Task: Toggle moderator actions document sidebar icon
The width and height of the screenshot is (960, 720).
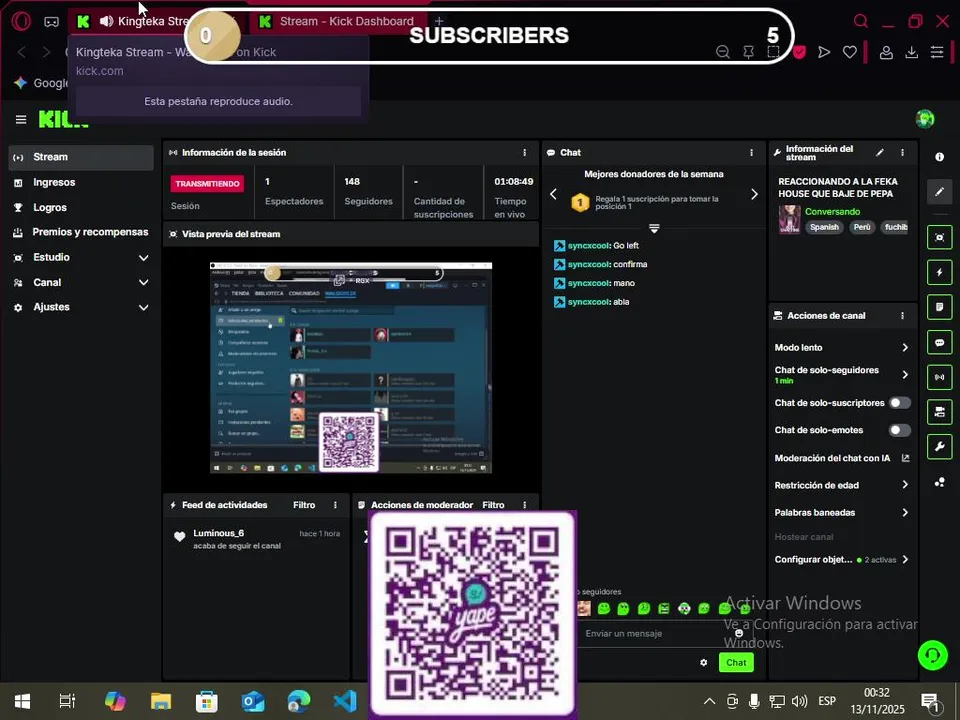Action: 939,307
